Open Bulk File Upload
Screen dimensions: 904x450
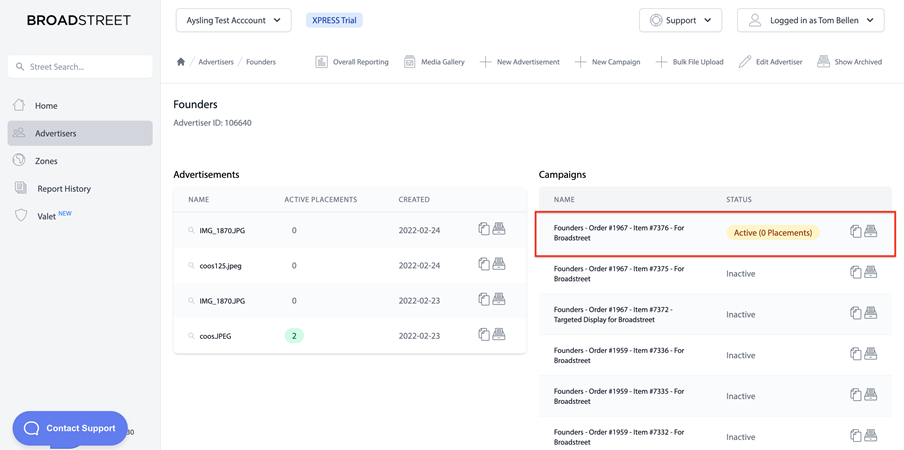(690, 62)
